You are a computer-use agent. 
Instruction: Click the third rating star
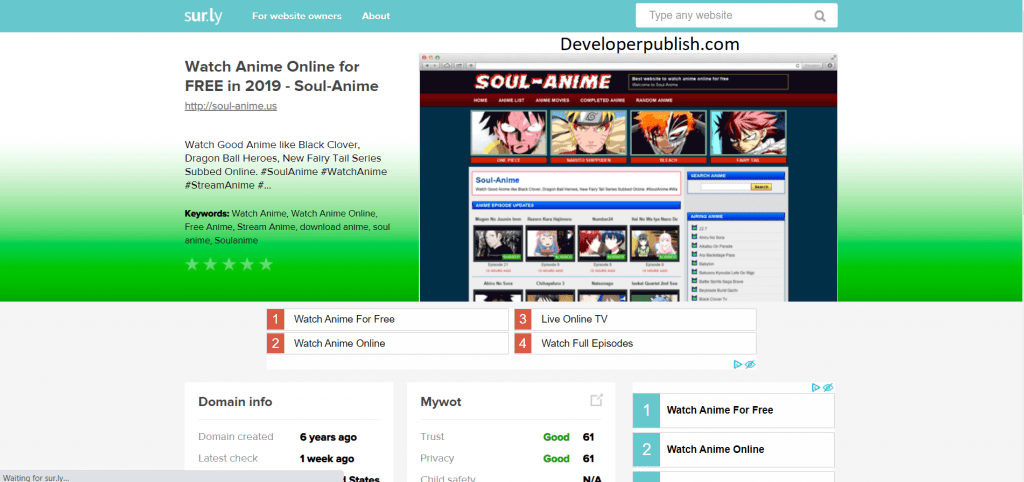pos(229,265)
